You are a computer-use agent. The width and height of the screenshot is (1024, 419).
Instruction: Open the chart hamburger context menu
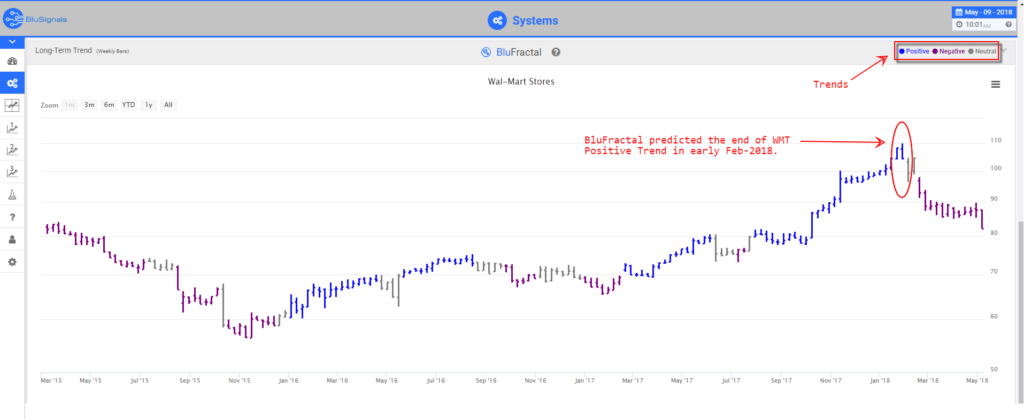995,84
